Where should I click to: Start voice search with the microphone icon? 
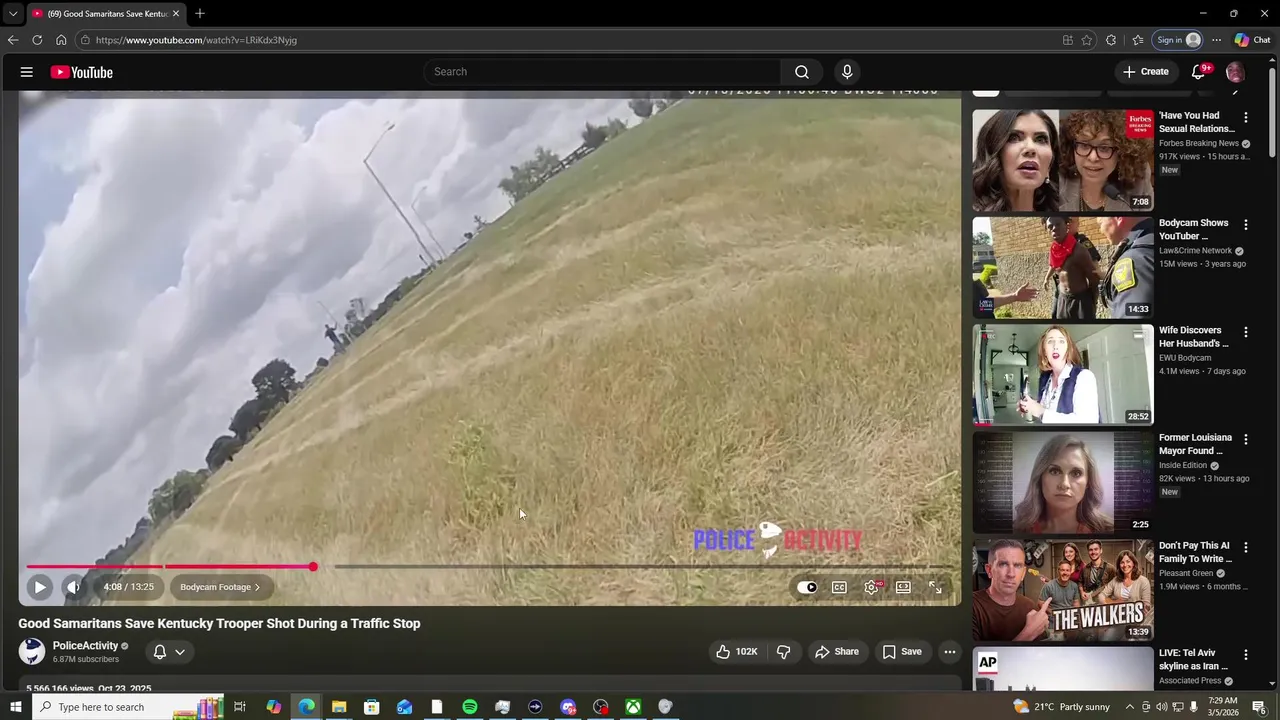[847, 72]
